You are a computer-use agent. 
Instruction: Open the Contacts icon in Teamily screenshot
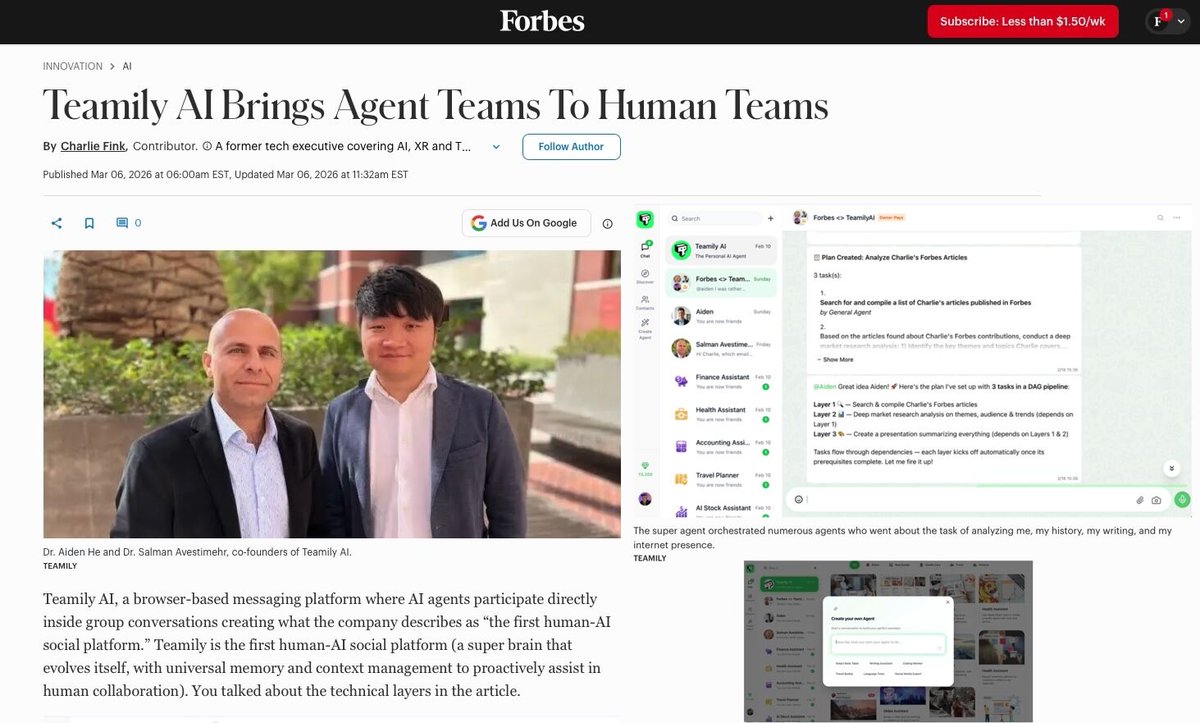tap(645, 301)
